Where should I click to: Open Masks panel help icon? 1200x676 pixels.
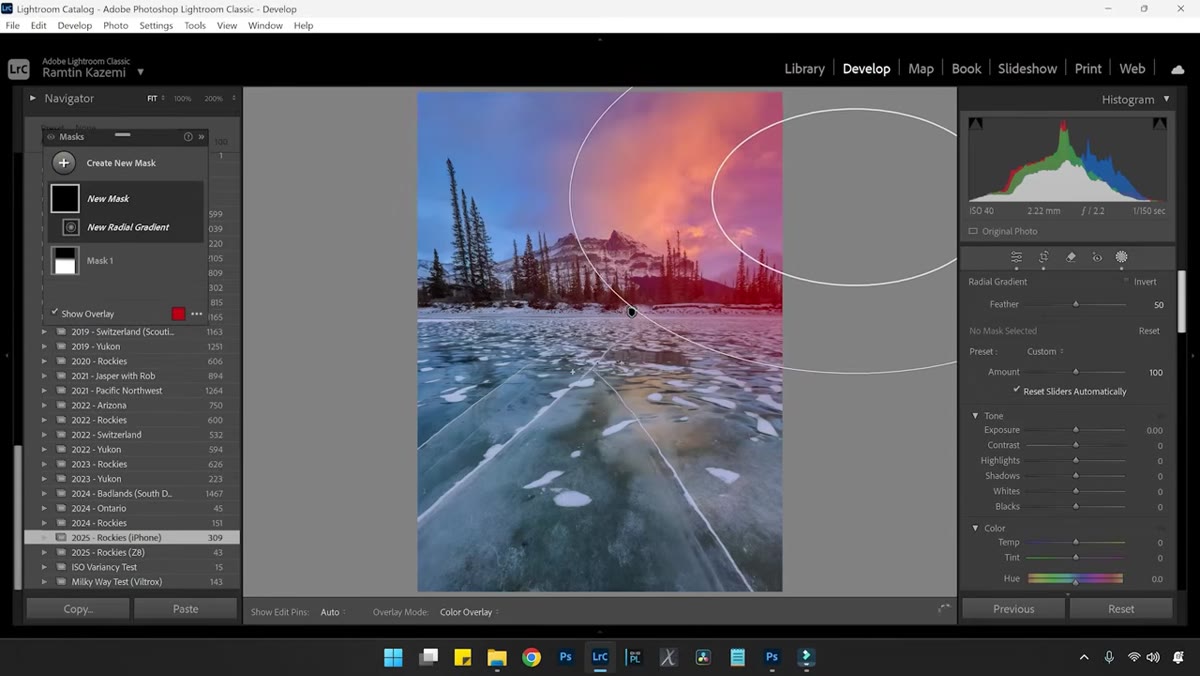click(188, 137)
